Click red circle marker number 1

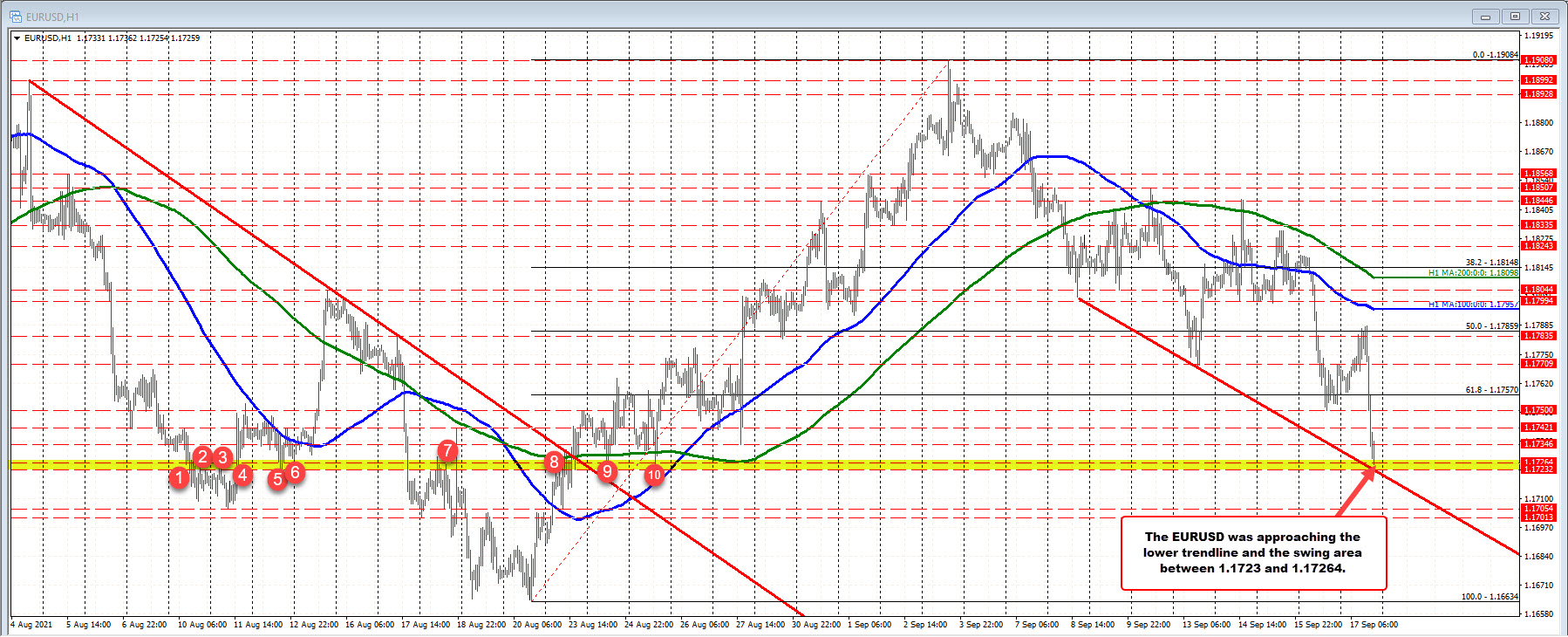pos(179,477)
